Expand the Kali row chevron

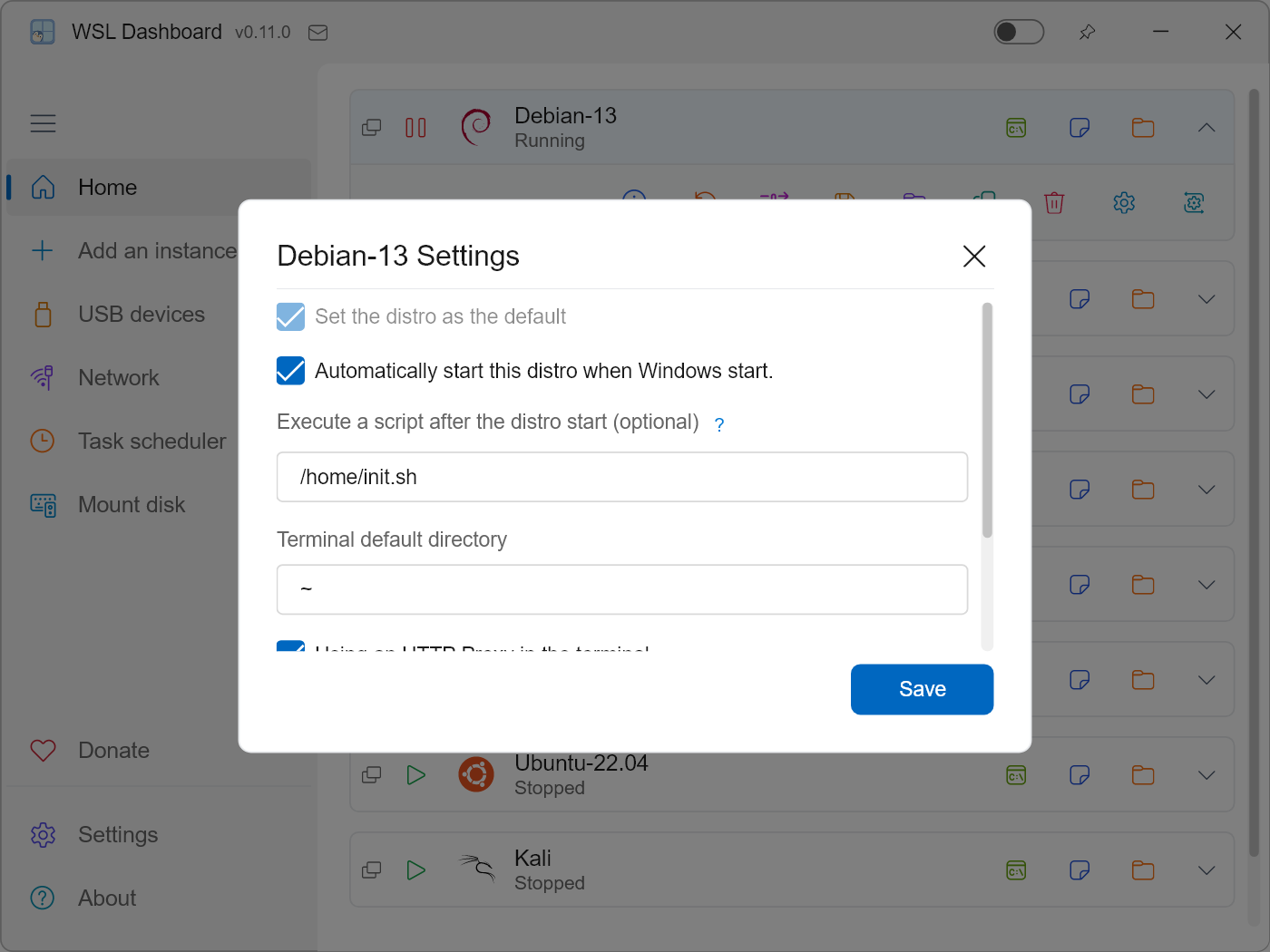coord(1206,870)
